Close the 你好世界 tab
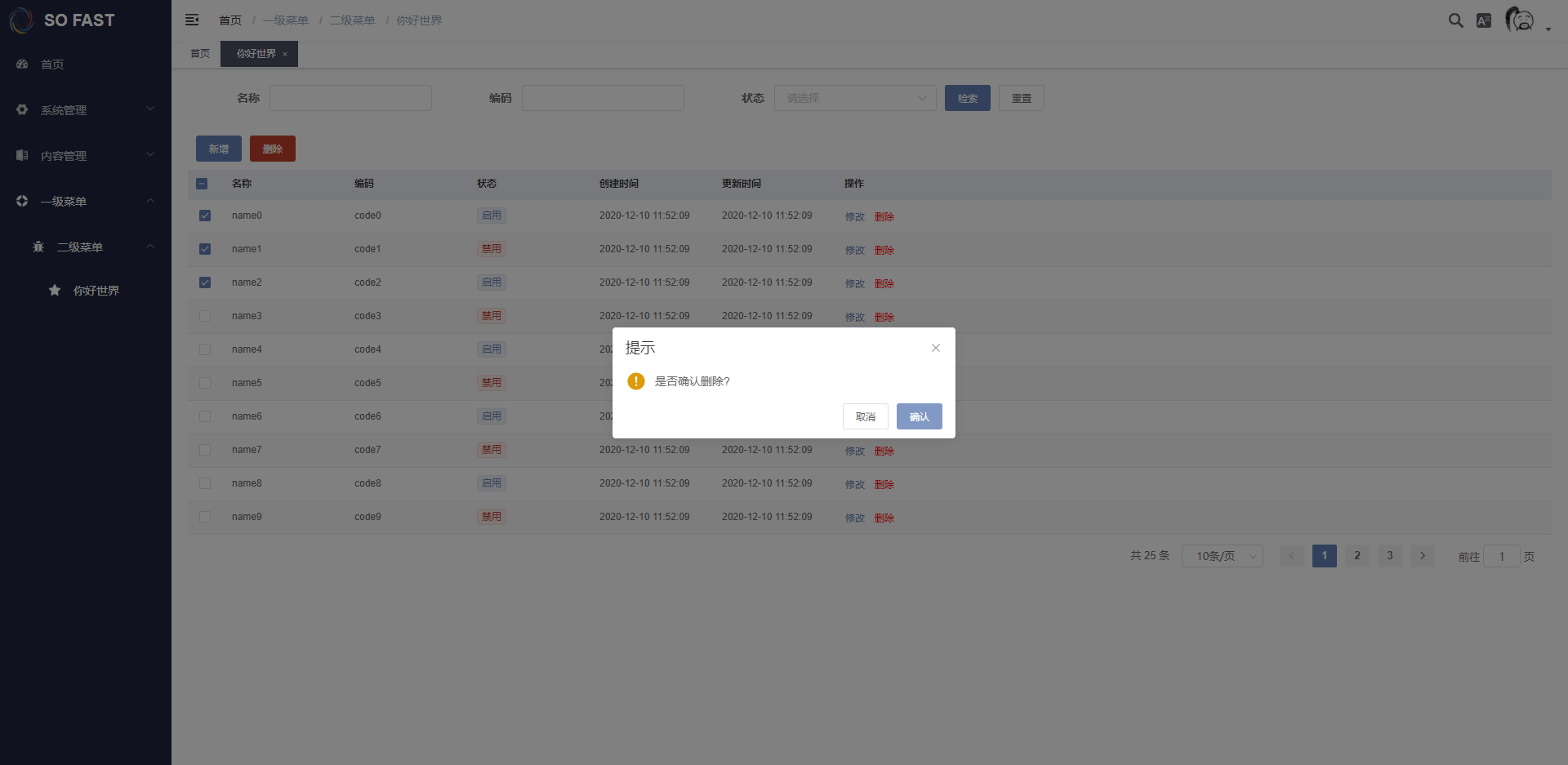 (285, 54)
